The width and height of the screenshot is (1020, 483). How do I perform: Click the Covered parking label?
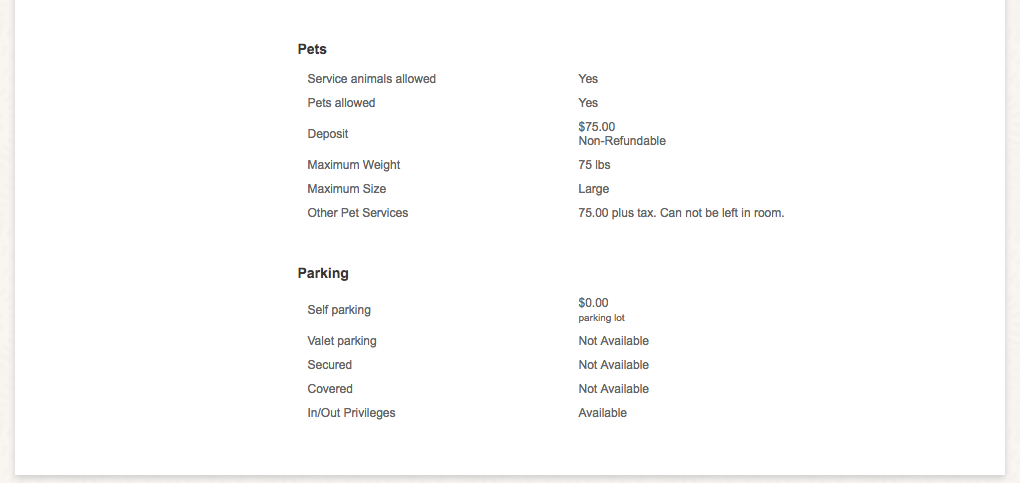pyautogui.click(x=330, y=389)
